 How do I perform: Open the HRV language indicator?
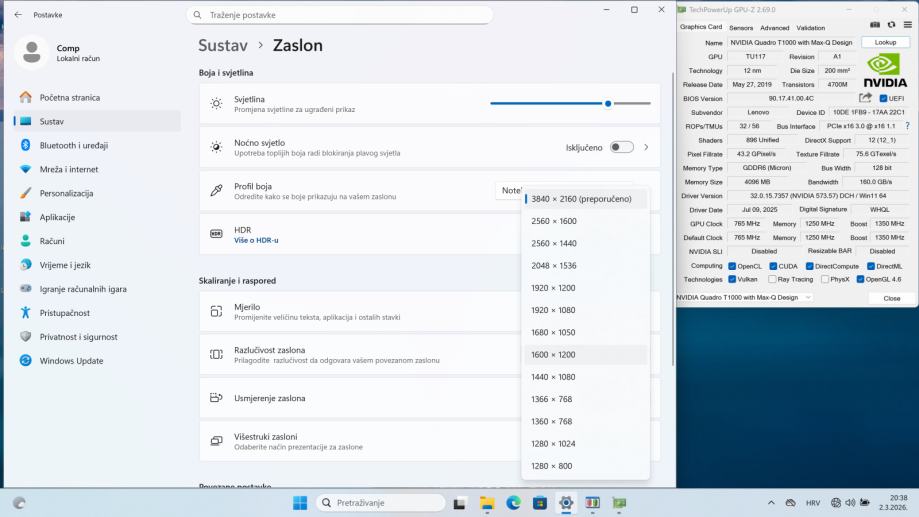[x=812, y=503]
